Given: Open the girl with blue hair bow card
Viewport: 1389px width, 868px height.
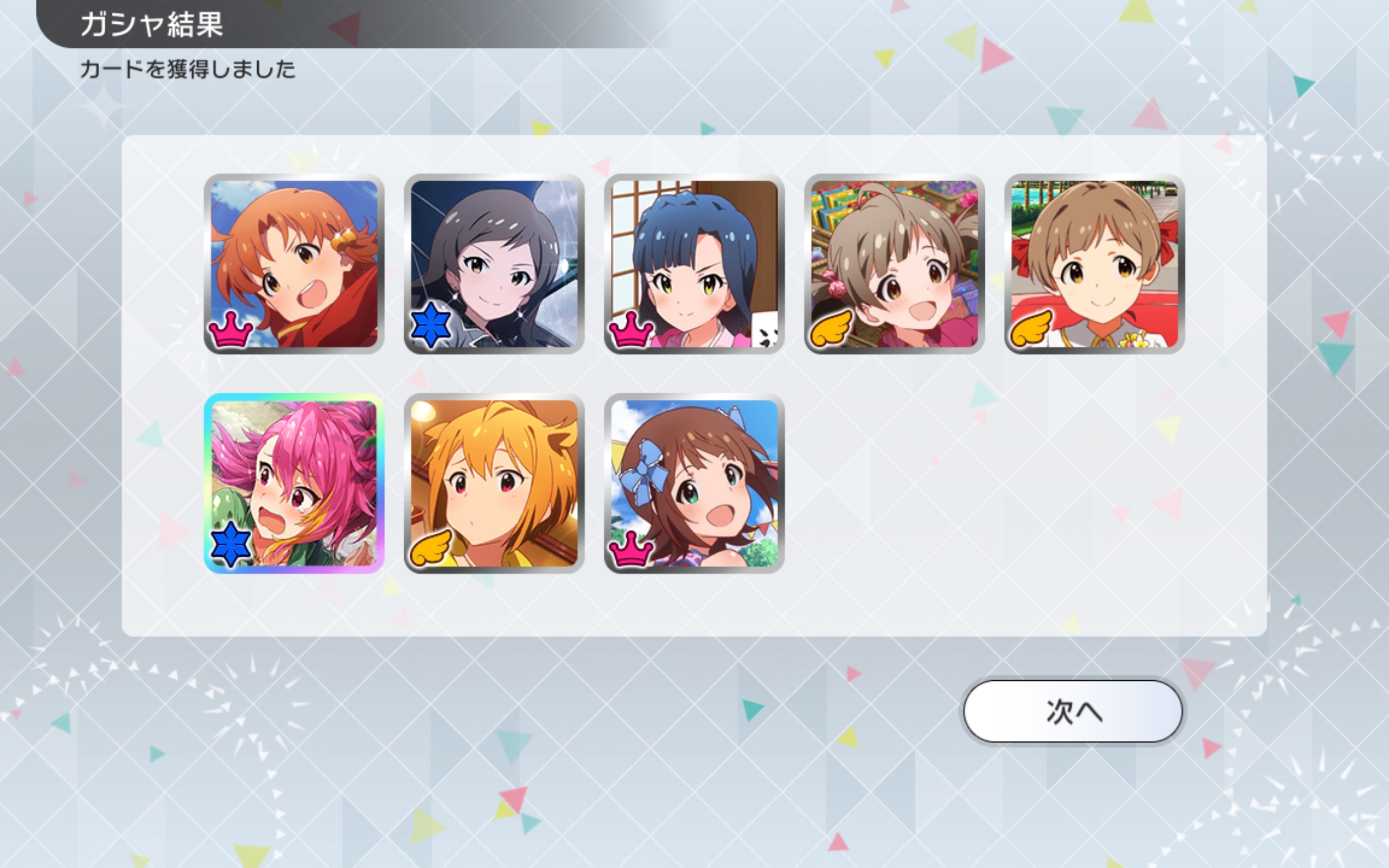Looking at the screenshot, I should coord(694,483).
